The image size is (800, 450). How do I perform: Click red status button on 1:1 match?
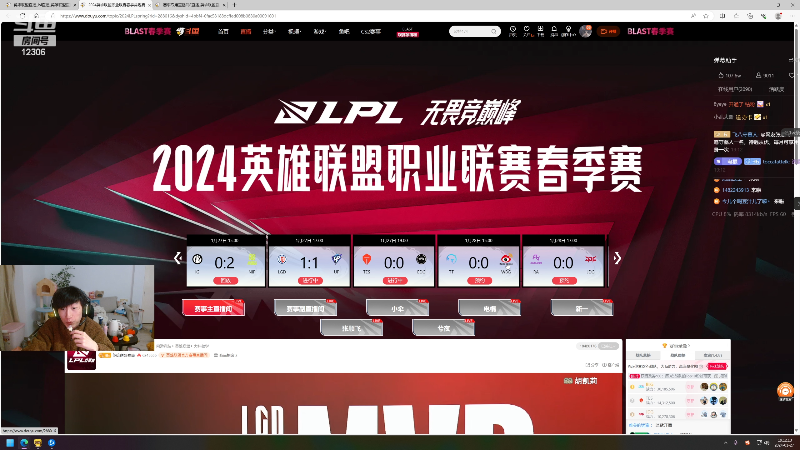click(x=310, y=281)
